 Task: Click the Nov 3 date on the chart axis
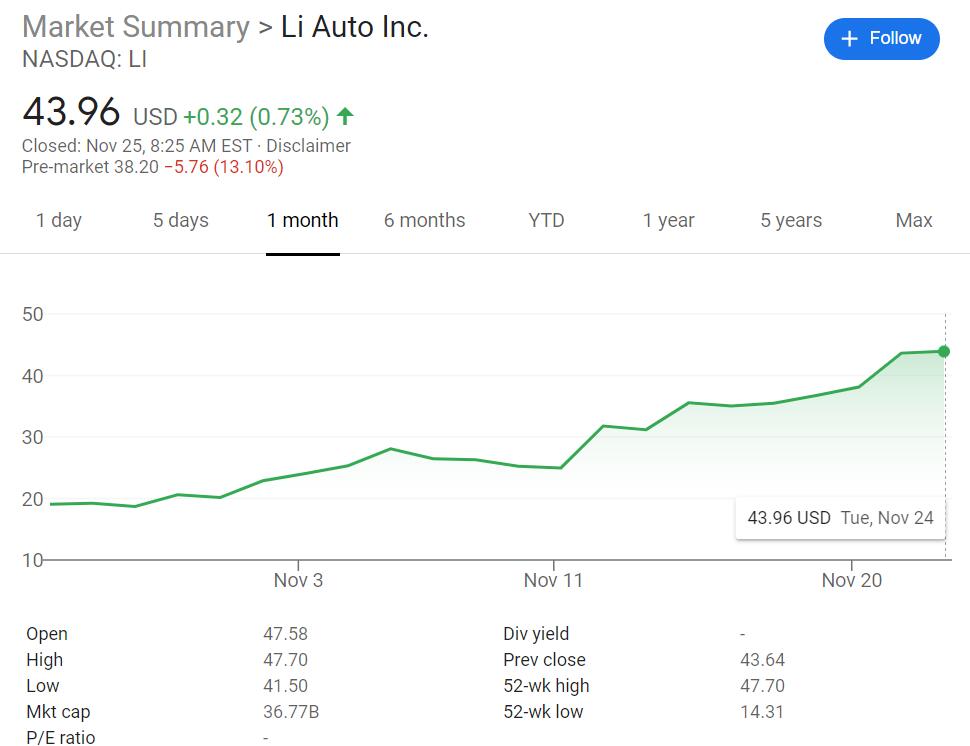tap(298, 580)
